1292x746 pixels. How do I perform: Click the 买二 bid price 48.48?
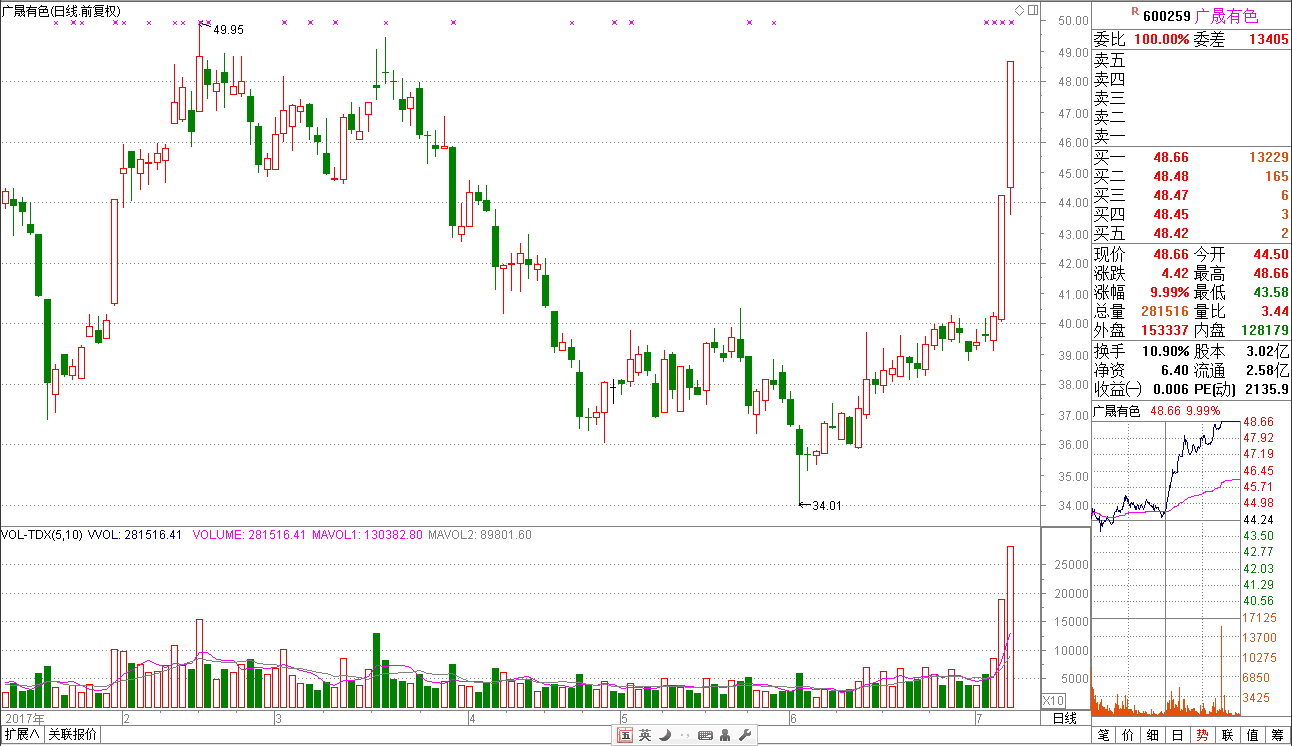[x=1171, y=176]
